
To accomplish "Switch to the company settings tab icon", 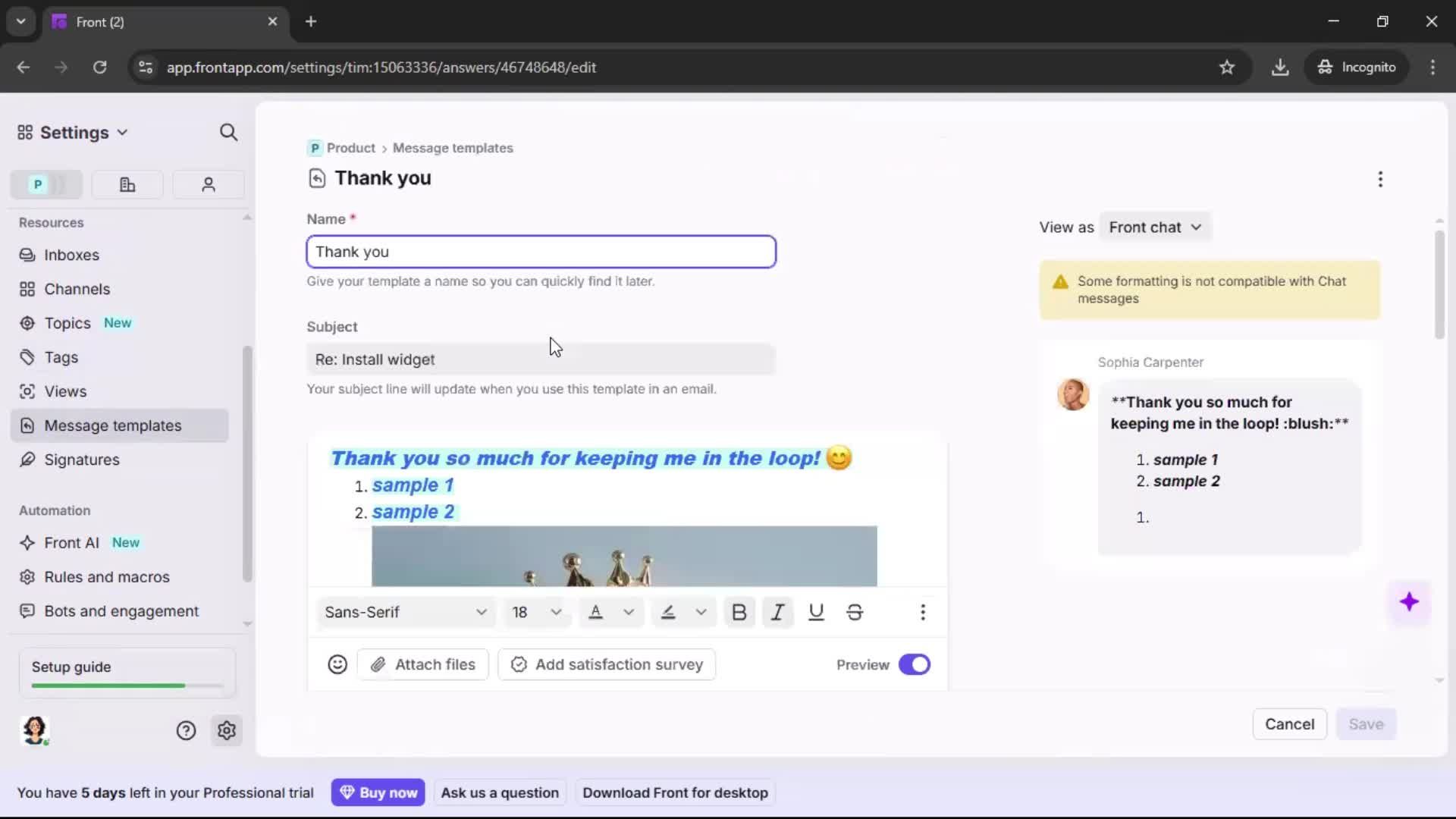I will pos(127,184).
